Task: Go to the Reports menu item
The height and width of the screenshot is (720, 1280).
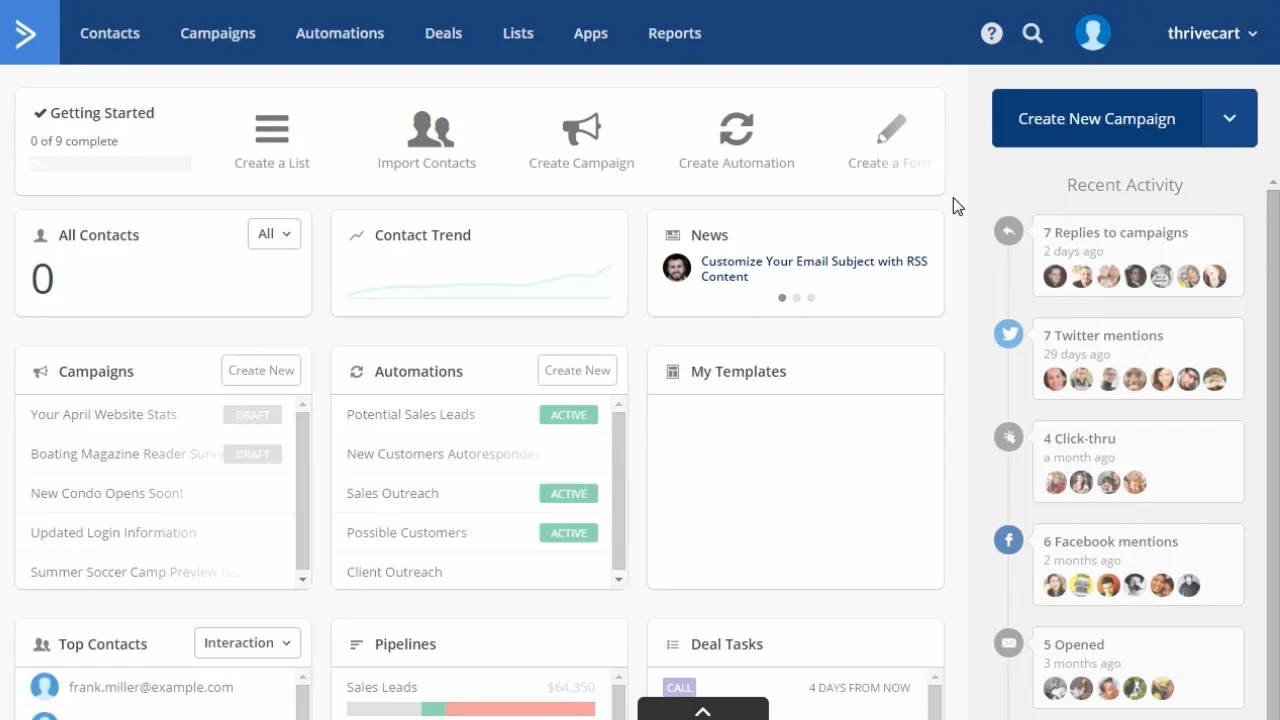Action: (674, 33)
